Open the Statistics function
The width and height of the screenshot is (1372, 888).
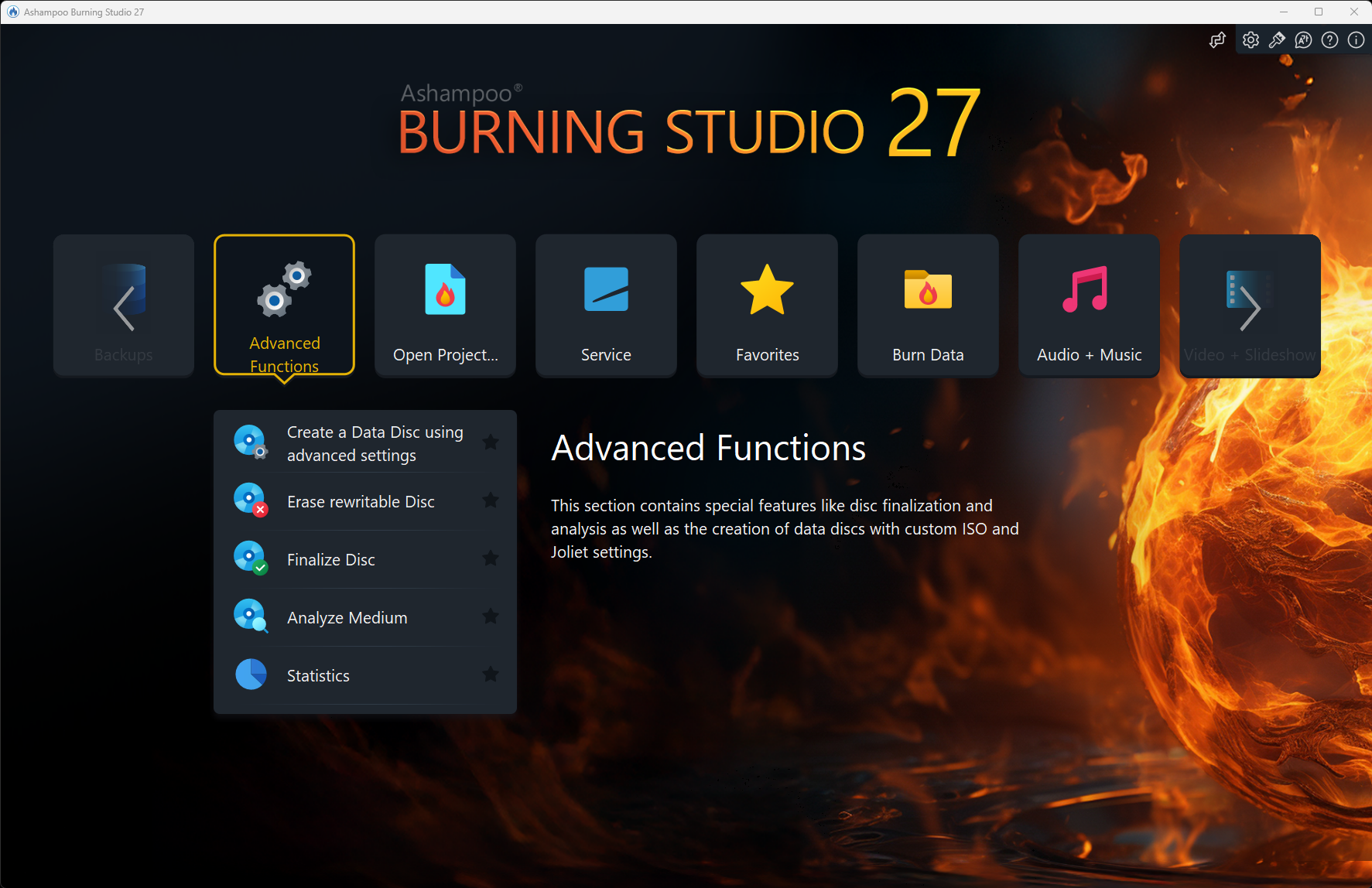point(317,674)
